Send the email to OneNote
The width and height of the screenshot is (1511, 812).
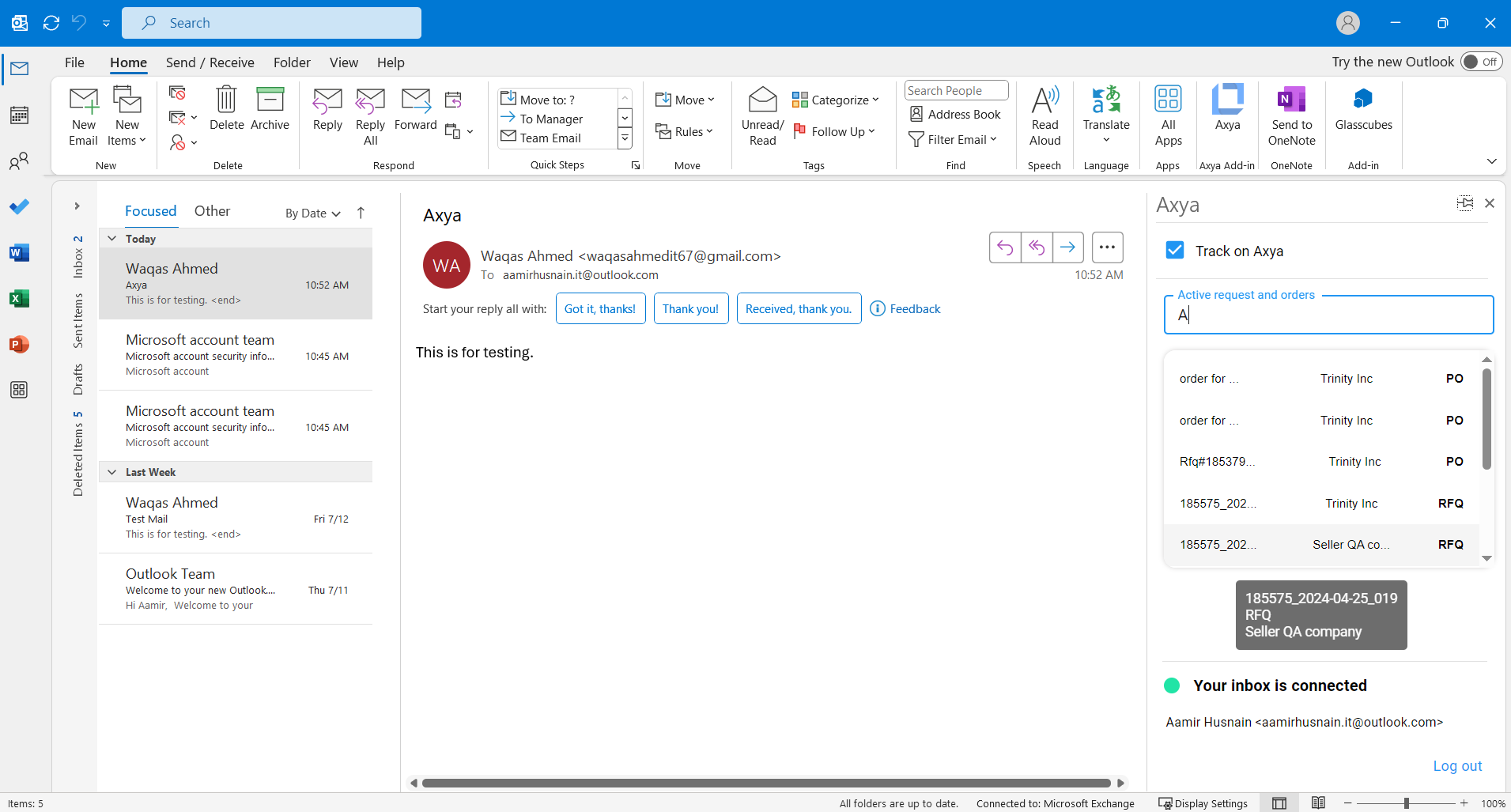click(1291, 114)
